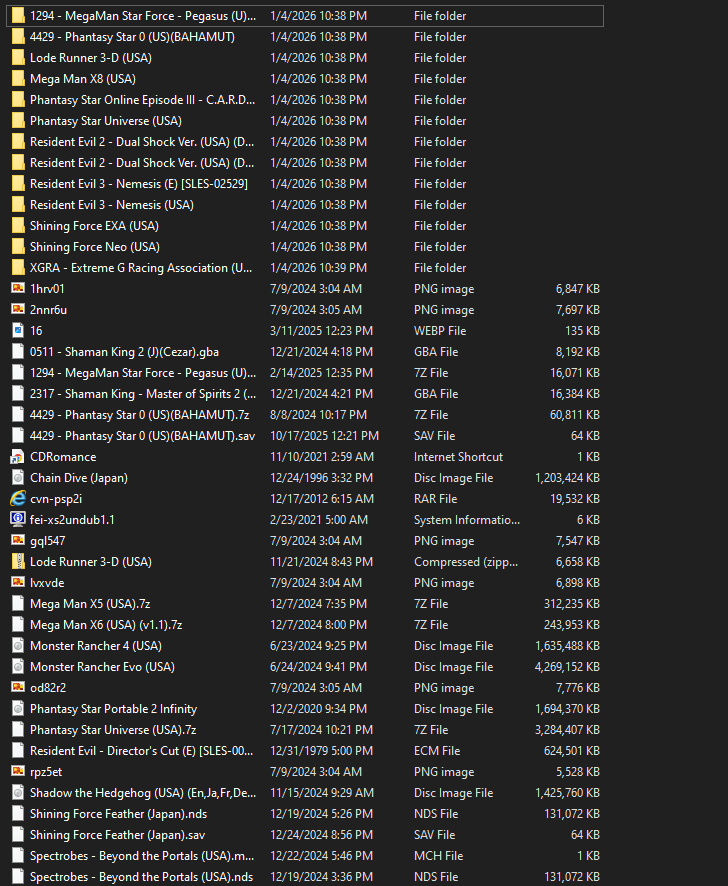The height and width of the screenshot is (886, 728).
Task: Click the folder icon for Phantasy Star Online Episode III
Action: click(18, 99)
